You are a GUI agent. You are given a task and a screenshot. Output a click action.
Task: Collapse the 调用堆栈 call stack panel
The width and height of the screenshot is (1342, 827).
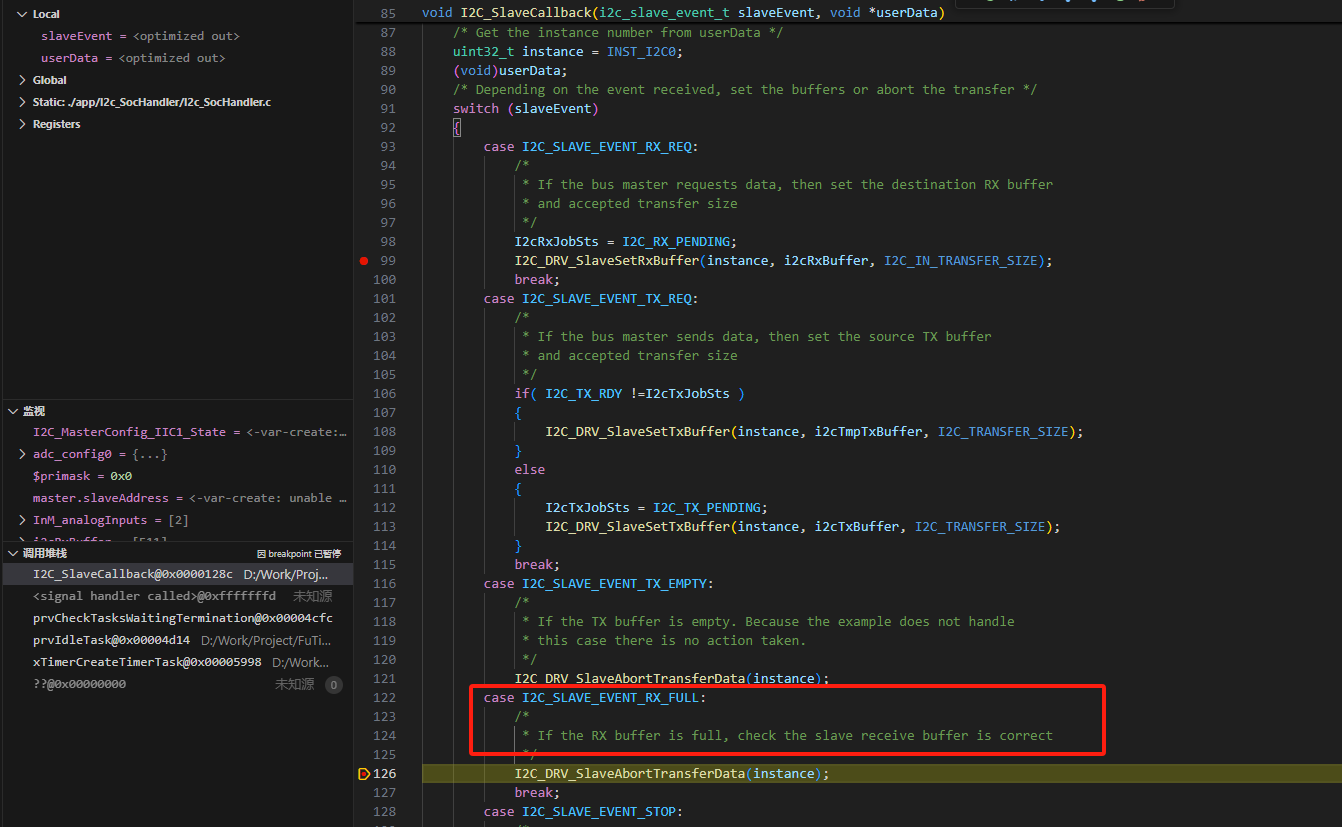(x=13, y=553)
